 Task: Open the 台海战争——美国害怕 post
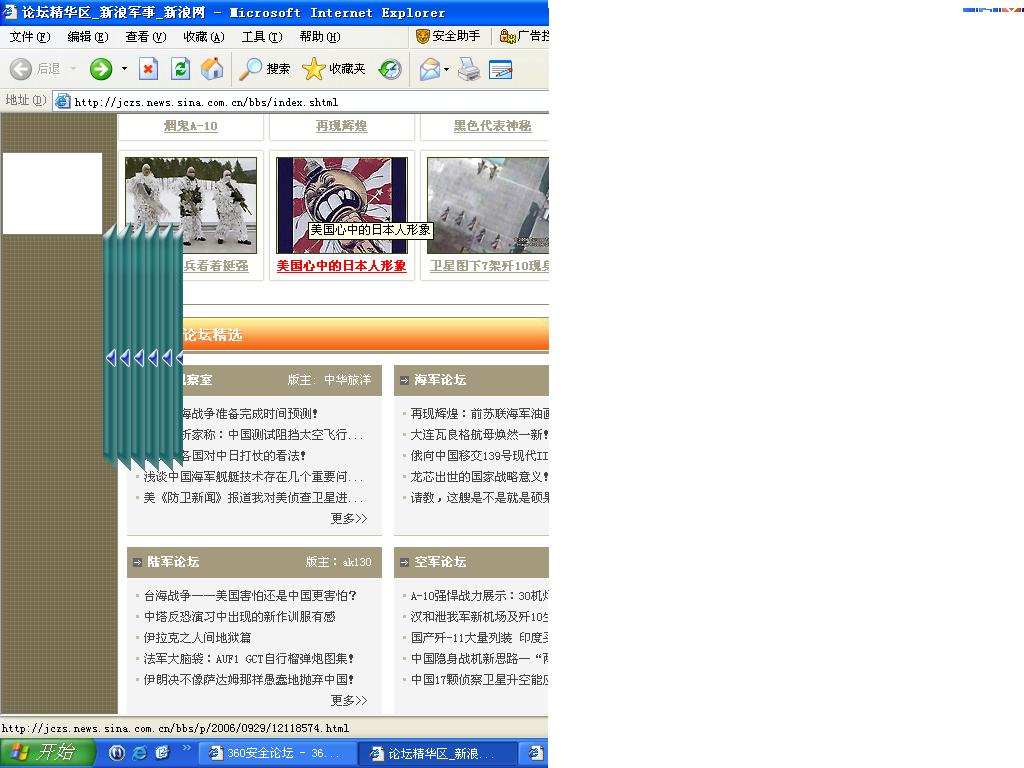(250, 596)
